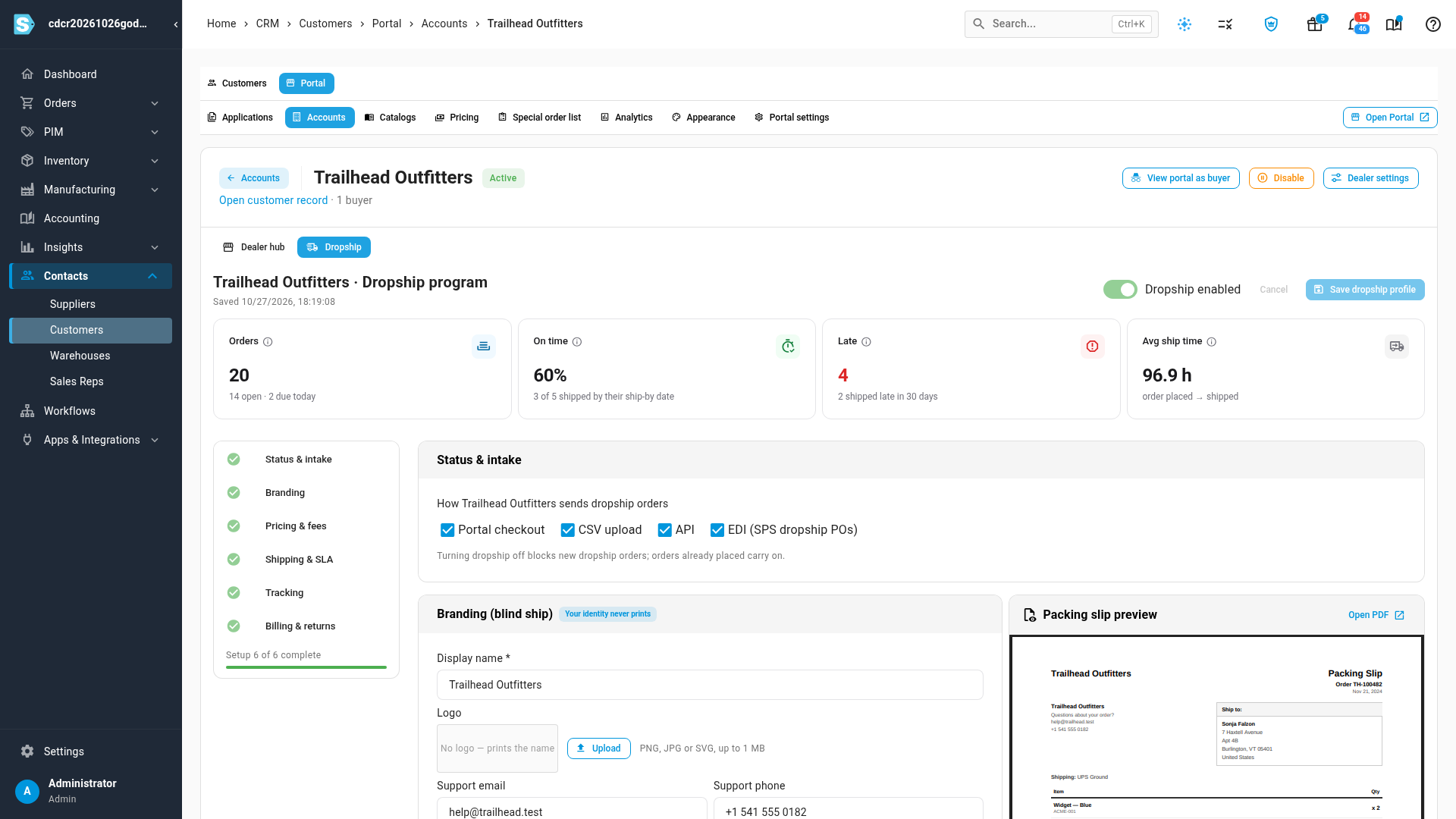Expand Apps & Integrations menu
1456x819 pixels.
pos(155,440)
